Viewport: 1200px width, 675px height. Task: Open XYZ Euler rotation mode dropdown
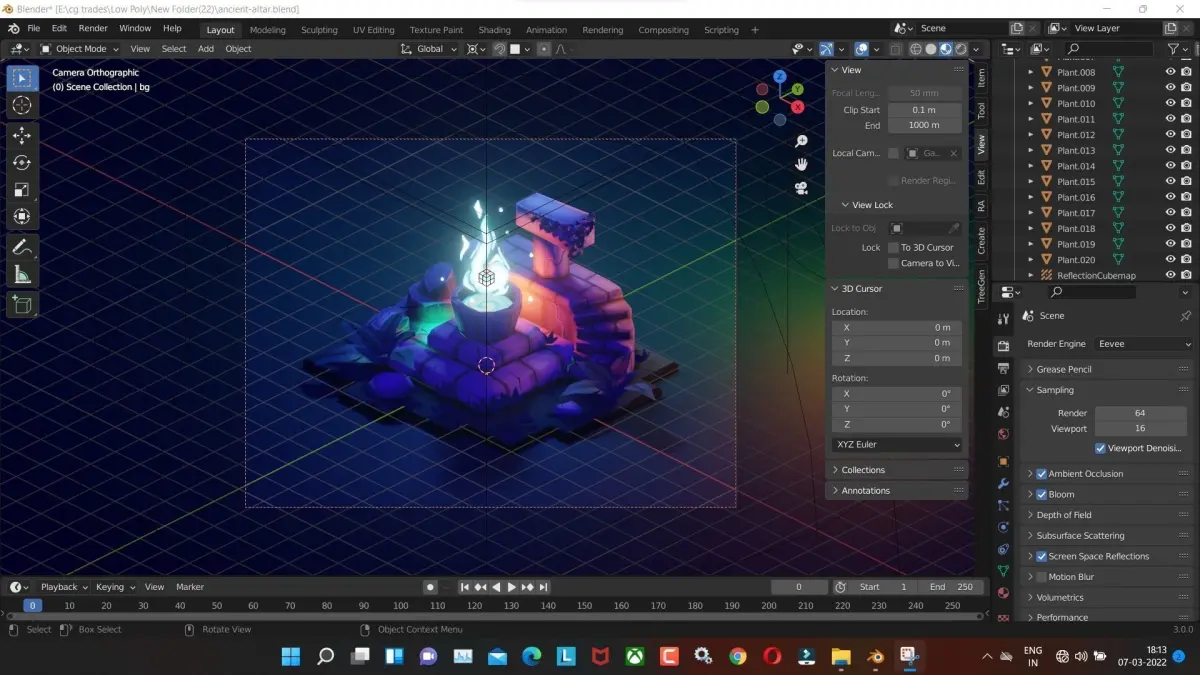coord(896,444)
